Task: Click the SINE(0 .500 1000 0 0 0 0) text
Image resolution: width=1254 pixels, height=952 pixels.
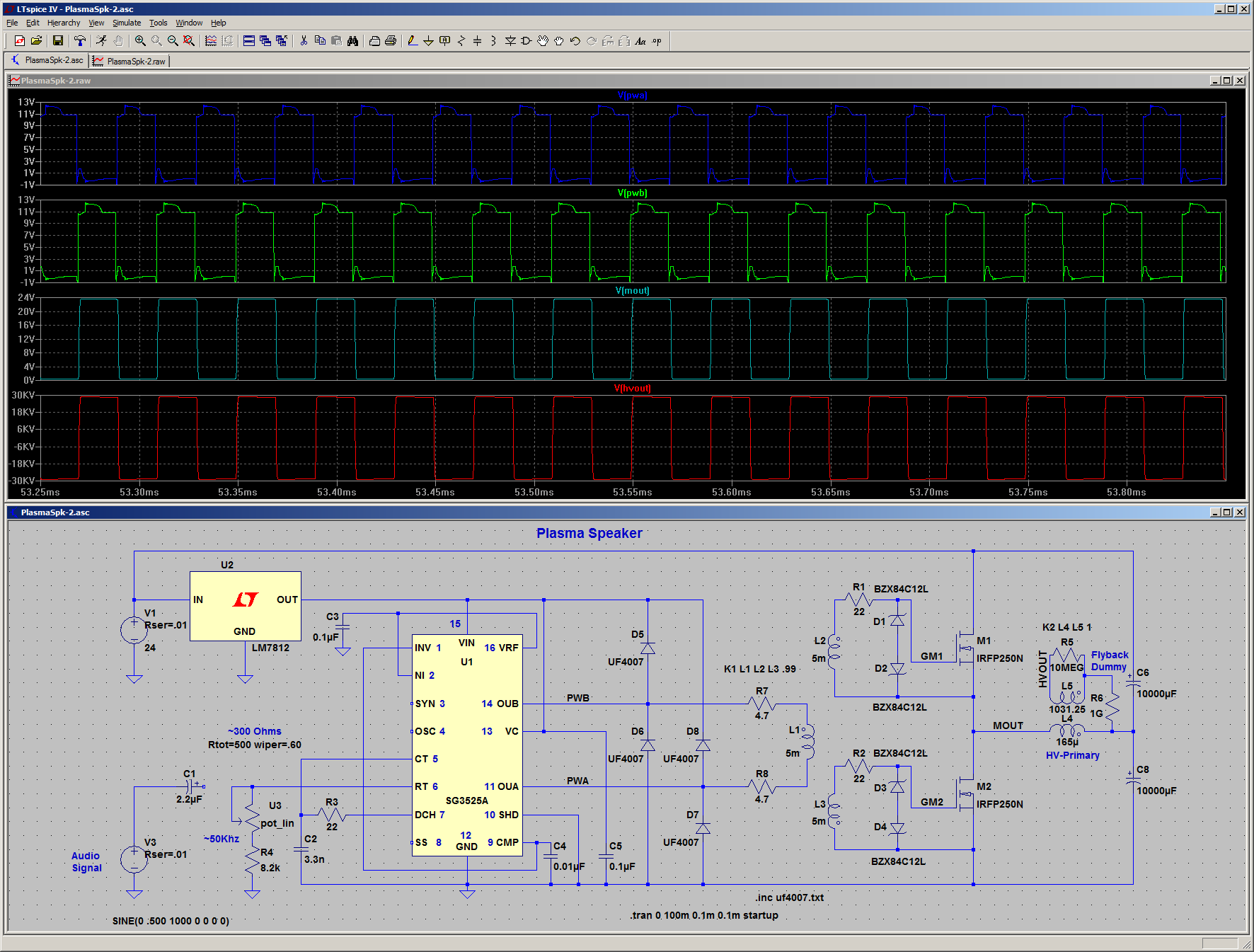Action: [171, 921]
